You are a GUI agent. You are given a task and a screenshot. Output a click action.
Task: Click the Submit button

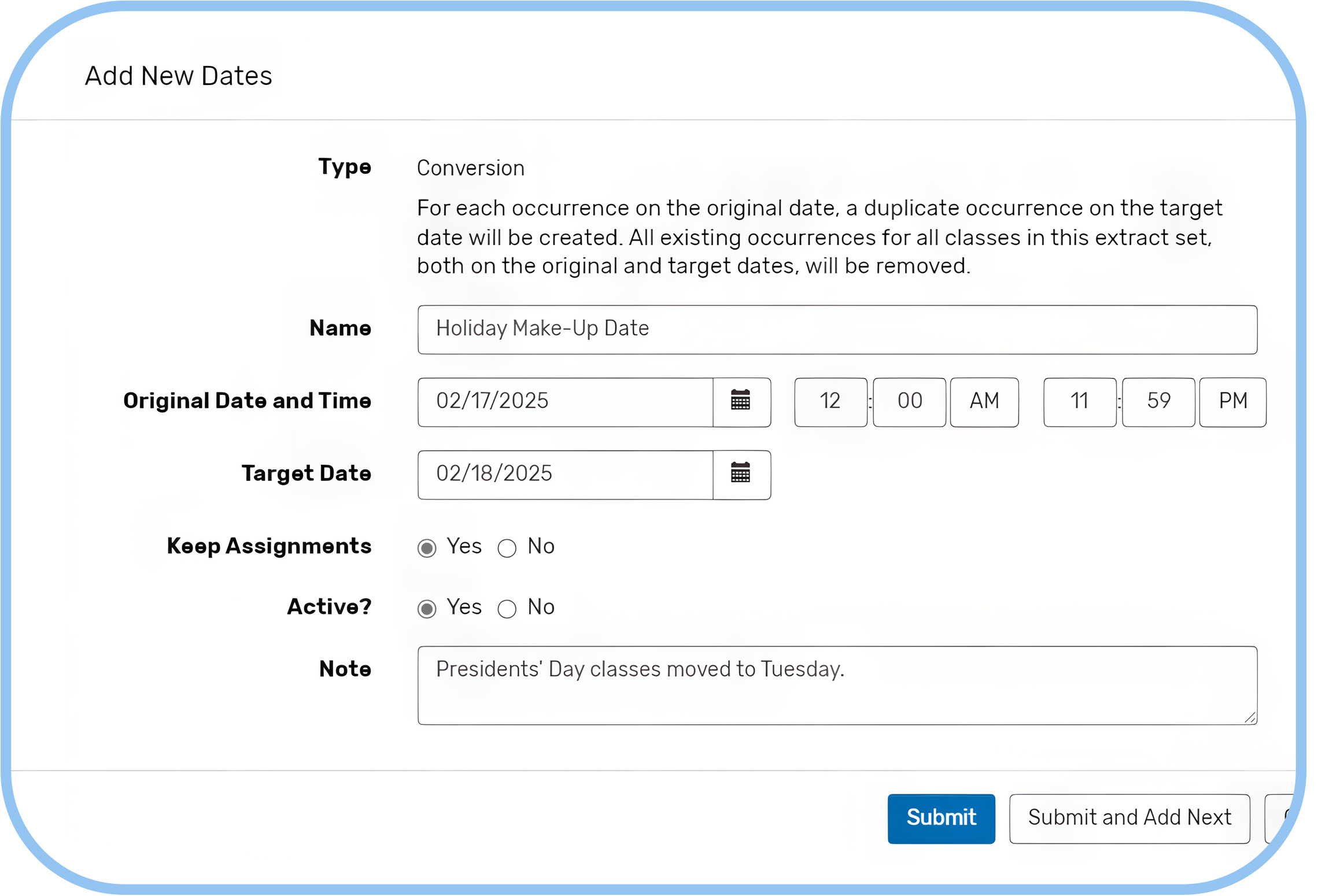940,818
